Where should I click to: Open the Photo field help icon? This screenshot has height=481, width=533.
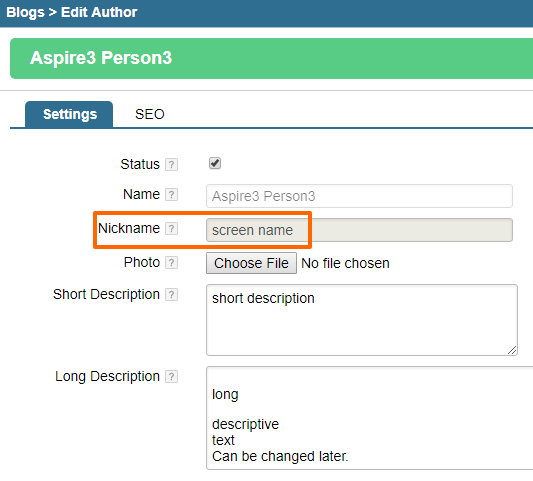click(x=171, y=262)
